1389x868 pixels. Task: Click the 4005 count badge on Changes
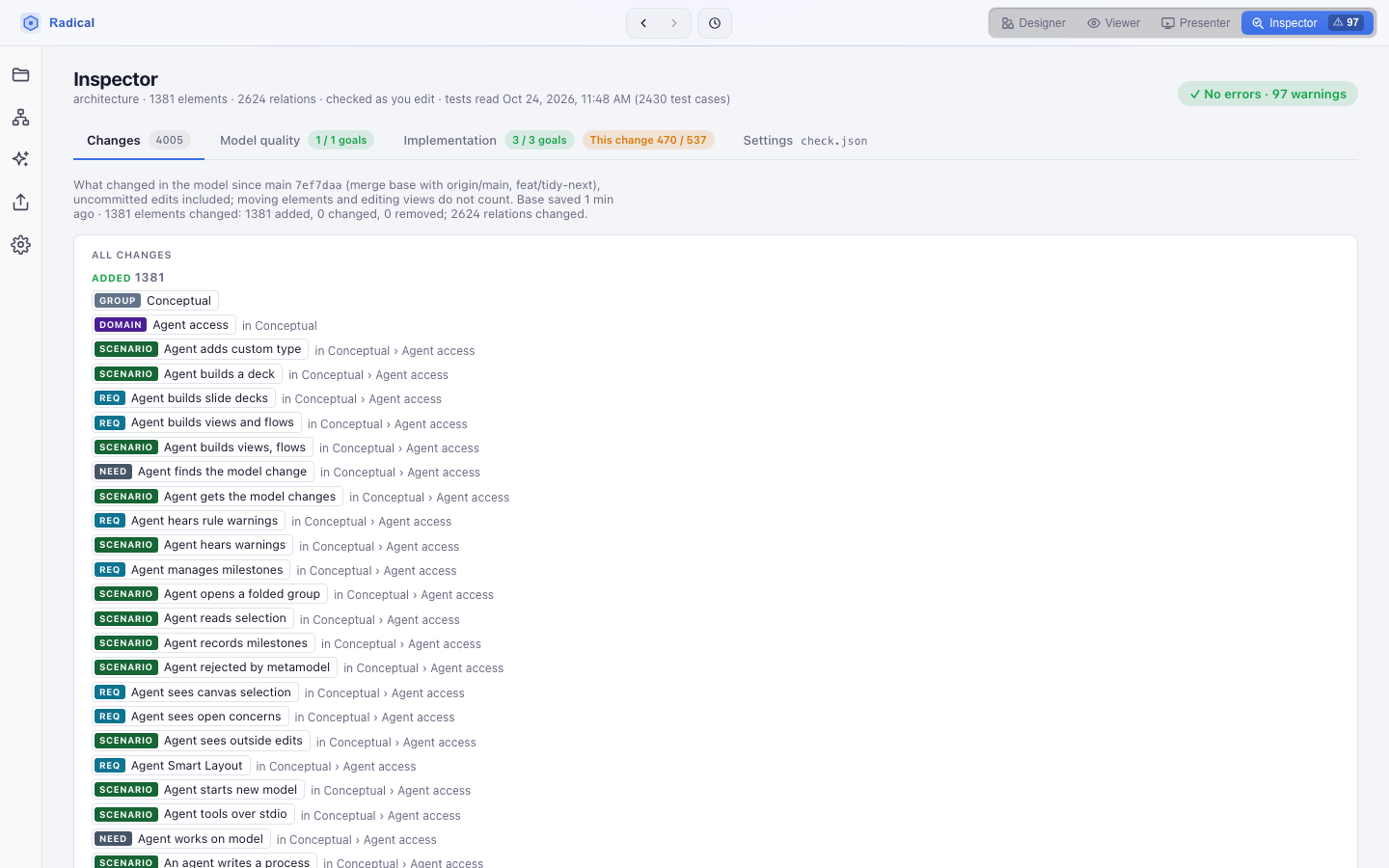click(x=170, y=141)
